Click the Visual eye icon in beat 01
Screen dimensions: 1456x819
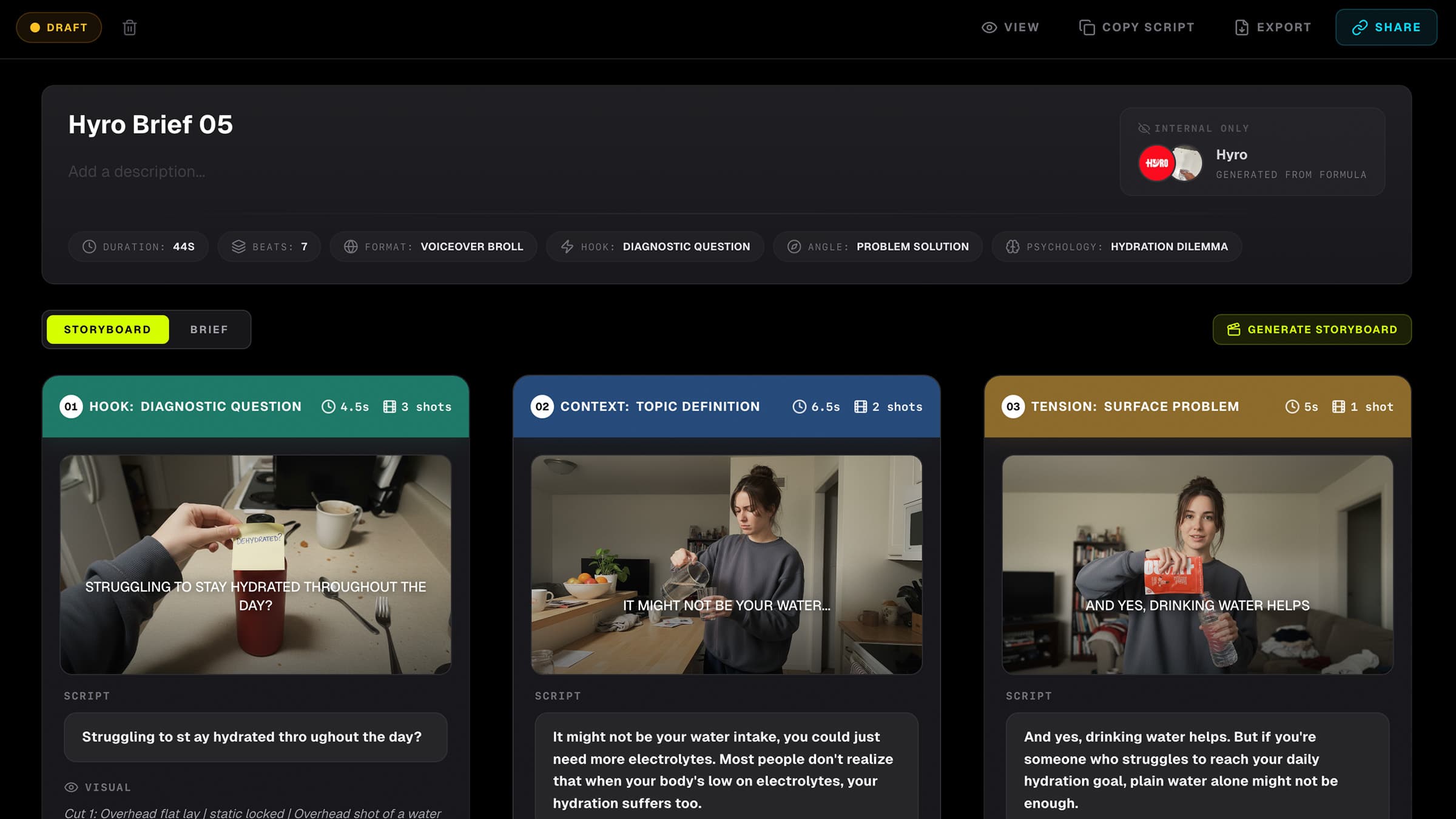[x=71, y=787]
